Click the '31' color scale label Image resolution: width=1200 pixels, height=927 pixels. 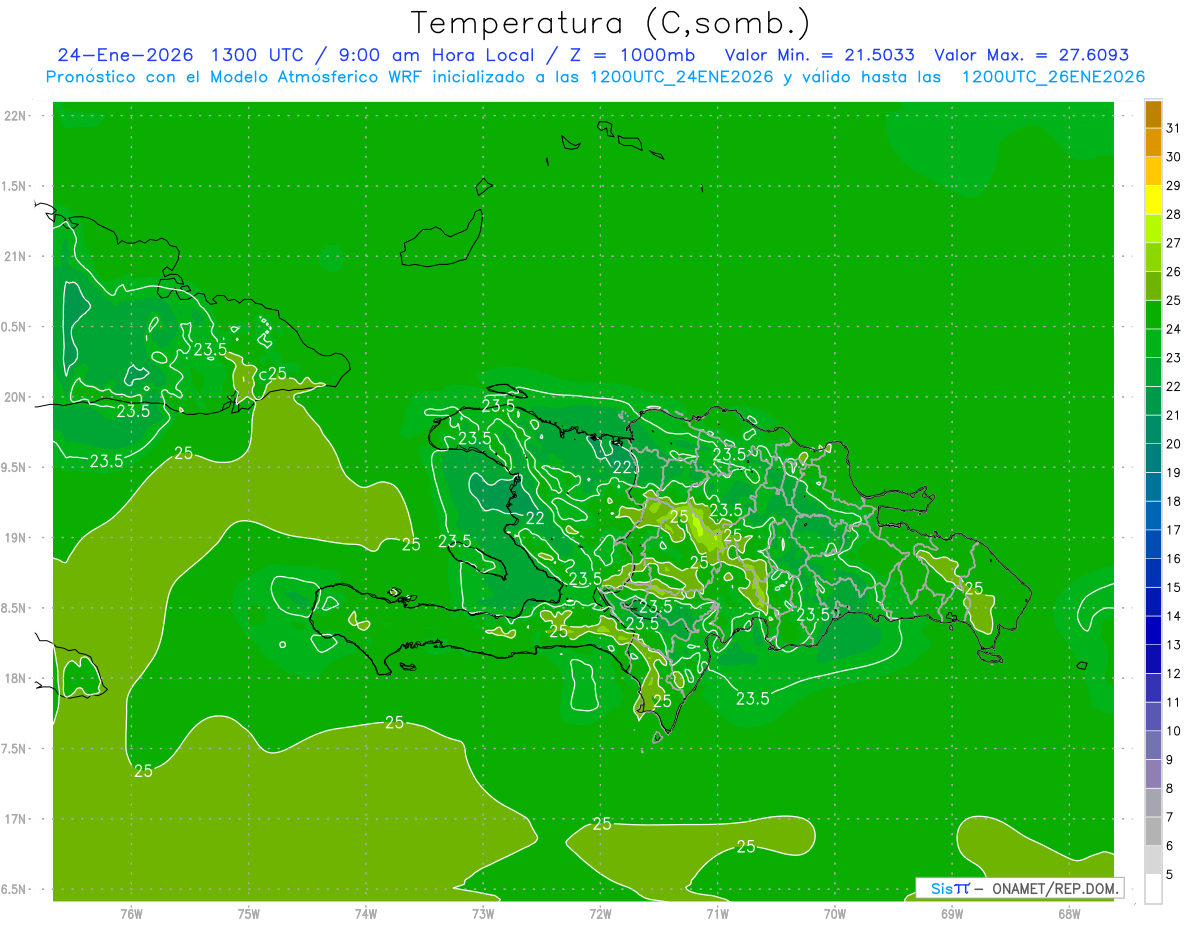1174,128
